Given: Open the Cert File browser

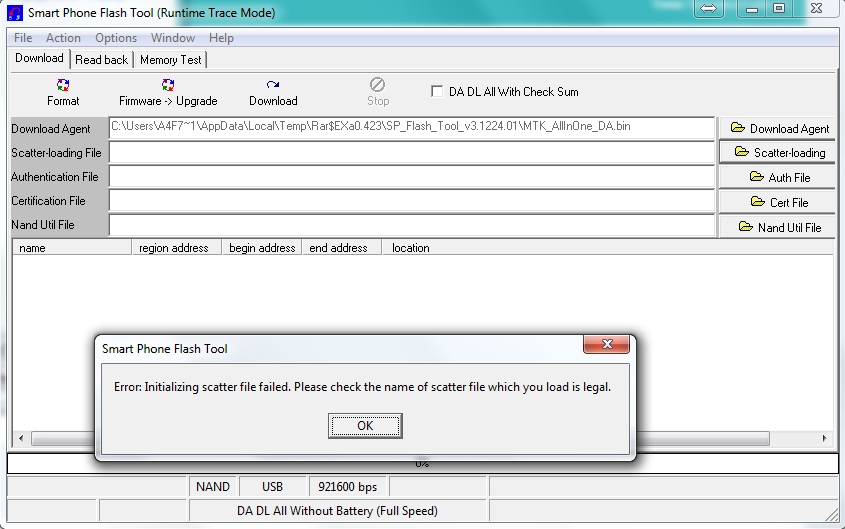Looking at the screenshot, I should (779, 203).
